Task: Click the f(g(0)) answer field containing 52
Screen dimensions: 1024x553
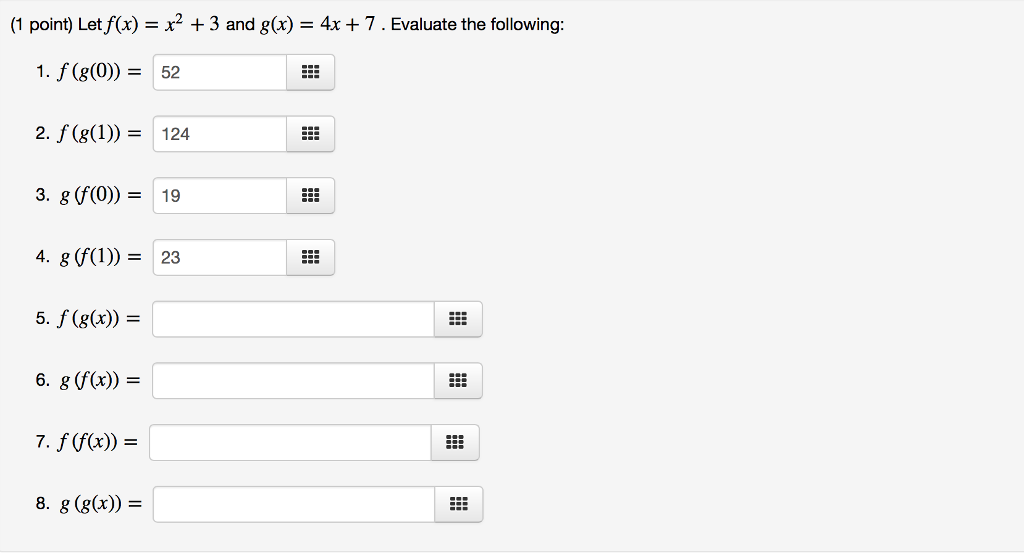Action: click(220, 72)
